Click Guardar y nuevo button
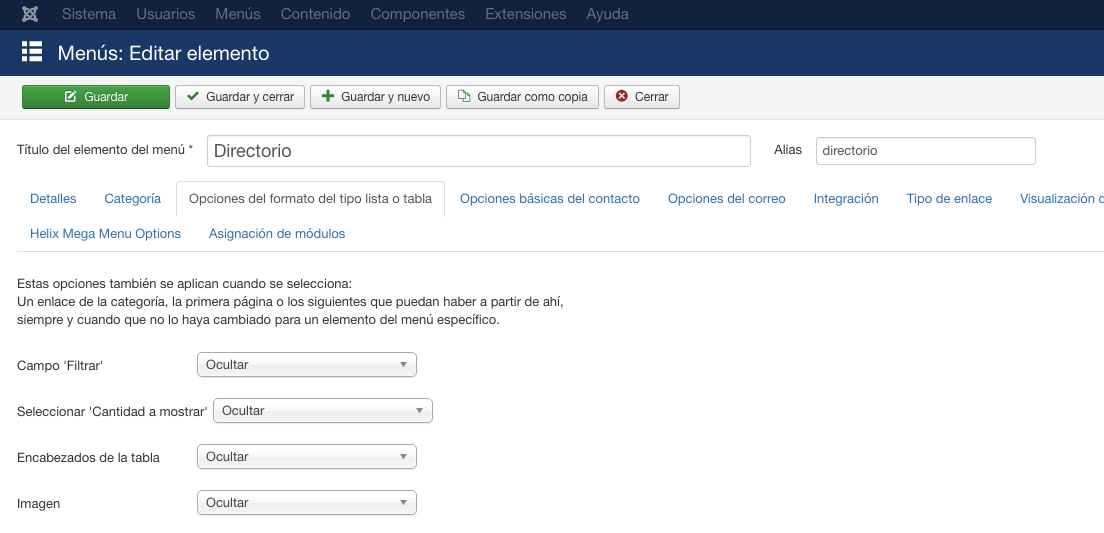Image resolution: width=1104 pixels, height=533 pixels. 375,97
